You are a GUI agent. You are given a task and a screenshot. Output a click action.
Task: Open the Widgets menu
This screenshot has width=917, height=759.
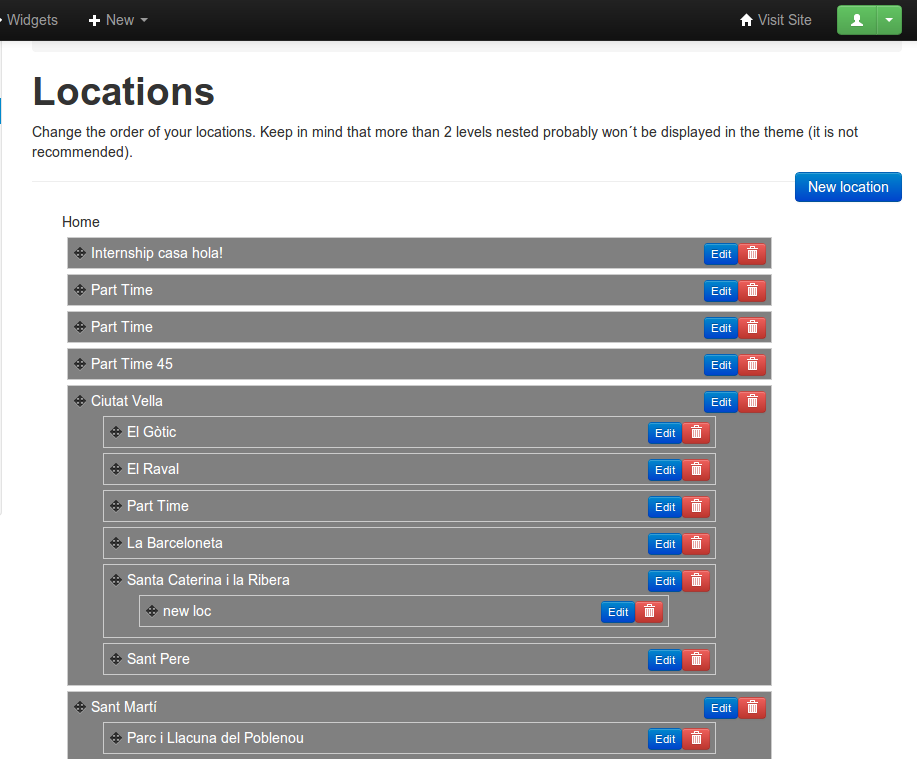pyautogui.click(x=30, y=20)
